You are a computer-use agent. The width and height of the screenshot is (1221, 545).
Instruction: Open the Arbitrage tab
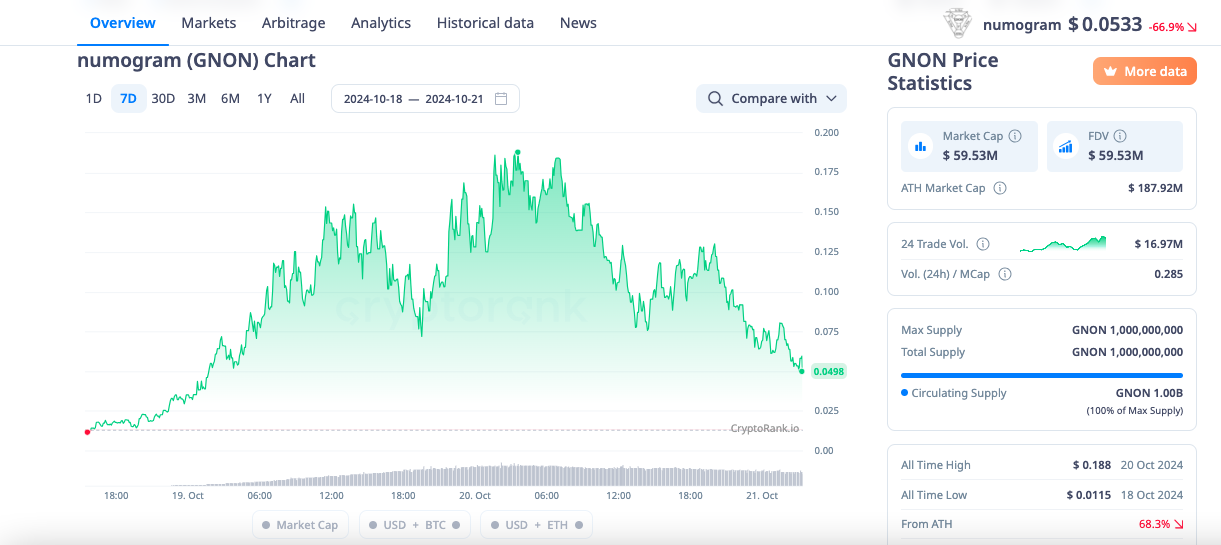pos(293,22)
